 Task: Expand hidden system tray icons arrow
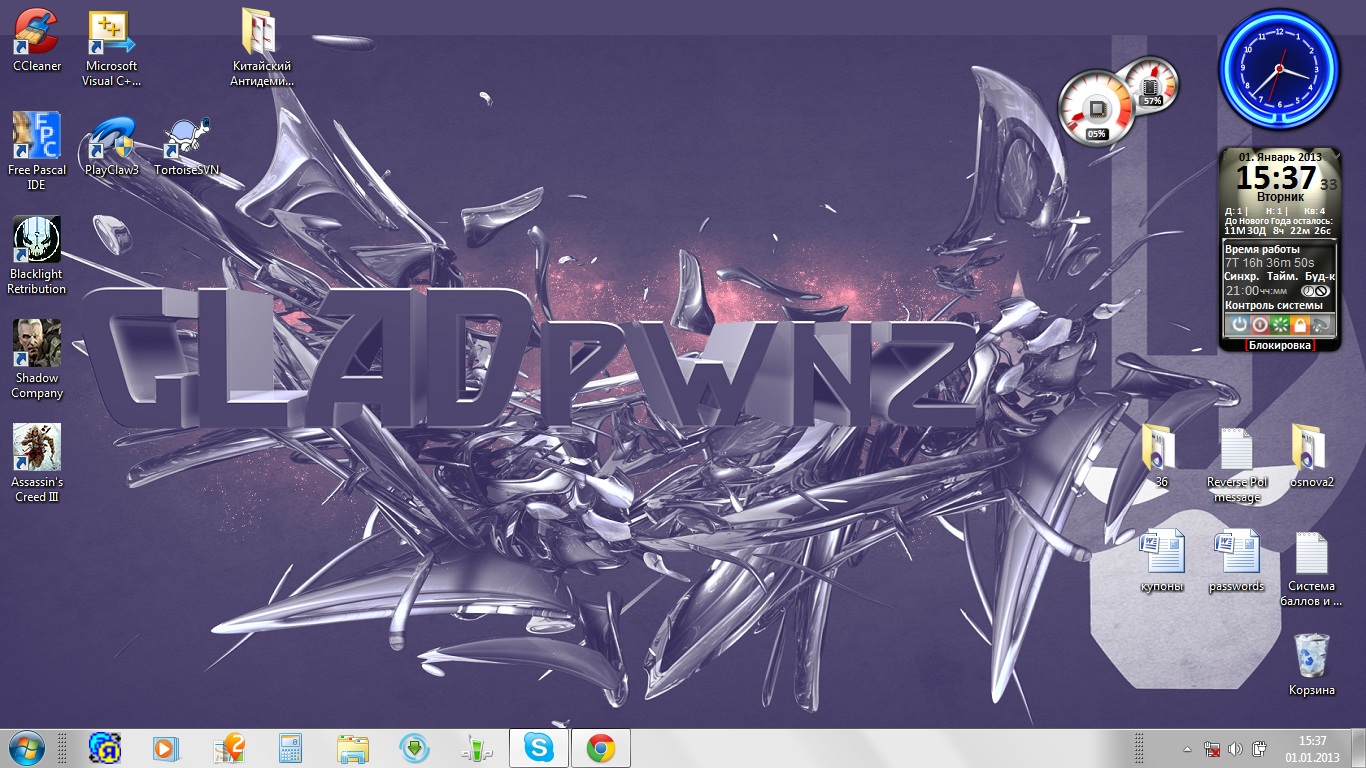1187,748
